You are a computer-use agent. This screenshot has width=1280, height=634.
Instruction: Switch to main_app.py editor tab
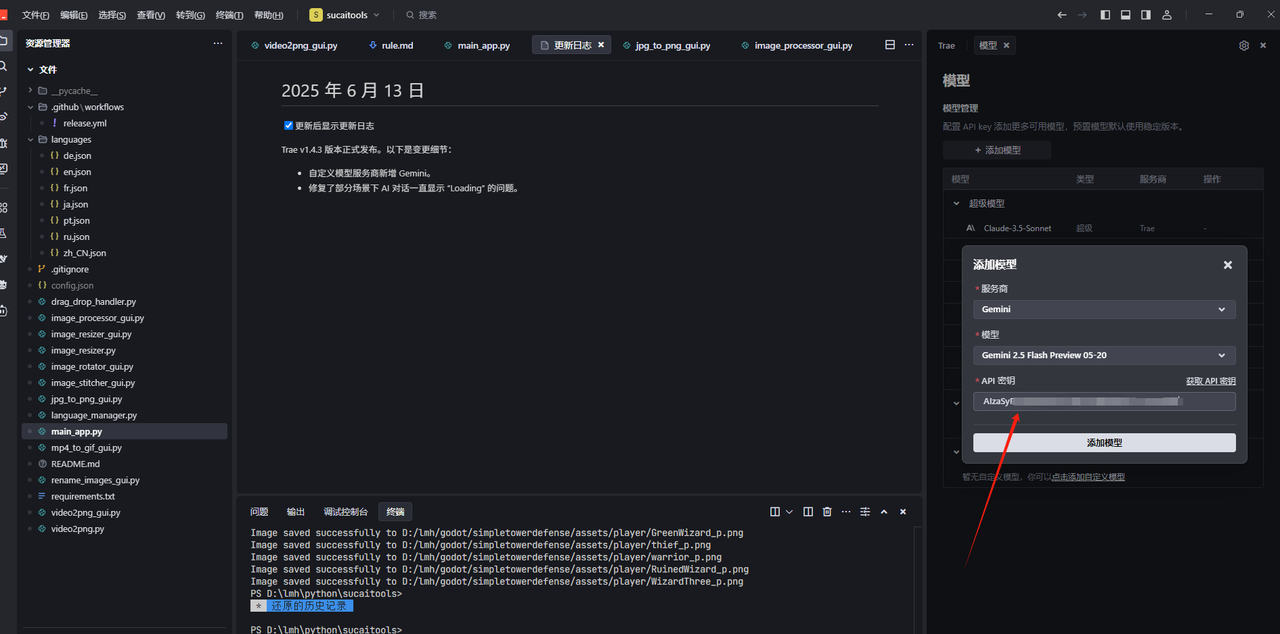coord(477,45)
